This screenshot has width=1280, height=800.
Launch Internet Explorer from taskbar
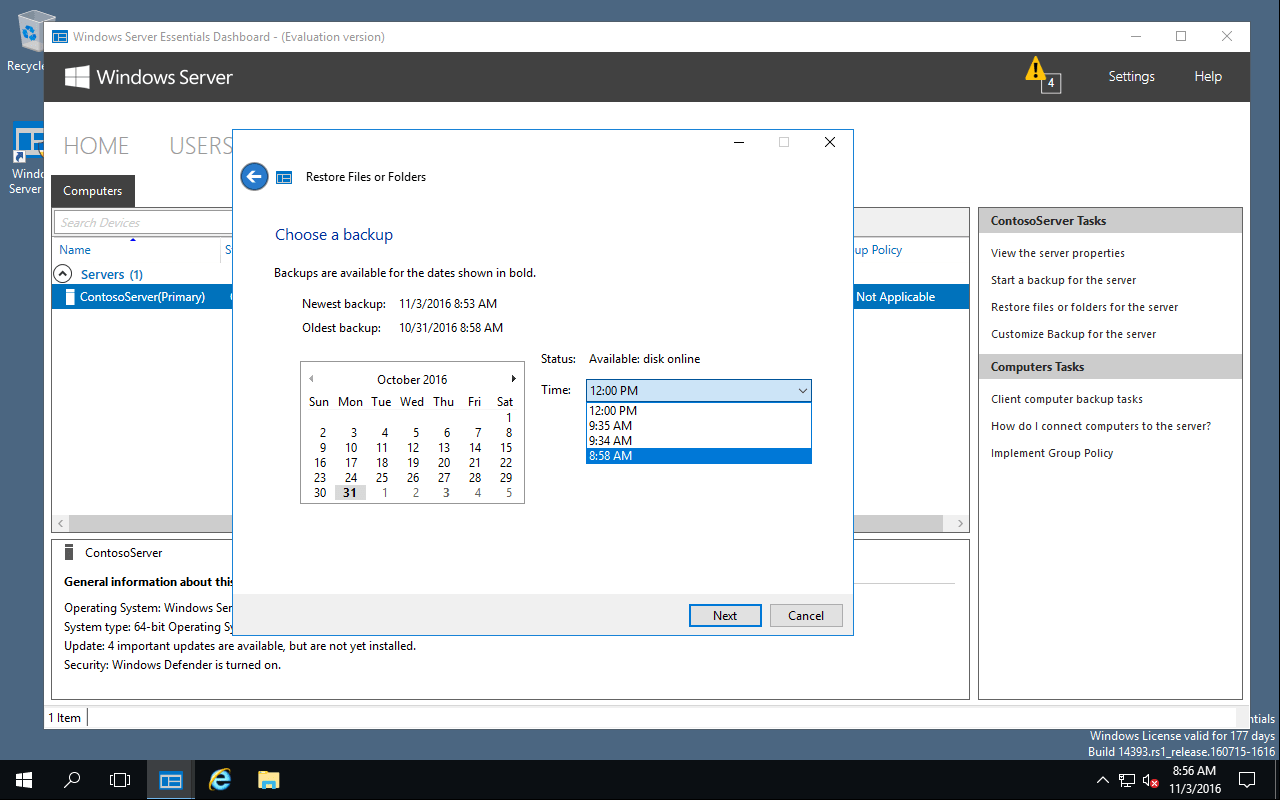tap(220, 780)
